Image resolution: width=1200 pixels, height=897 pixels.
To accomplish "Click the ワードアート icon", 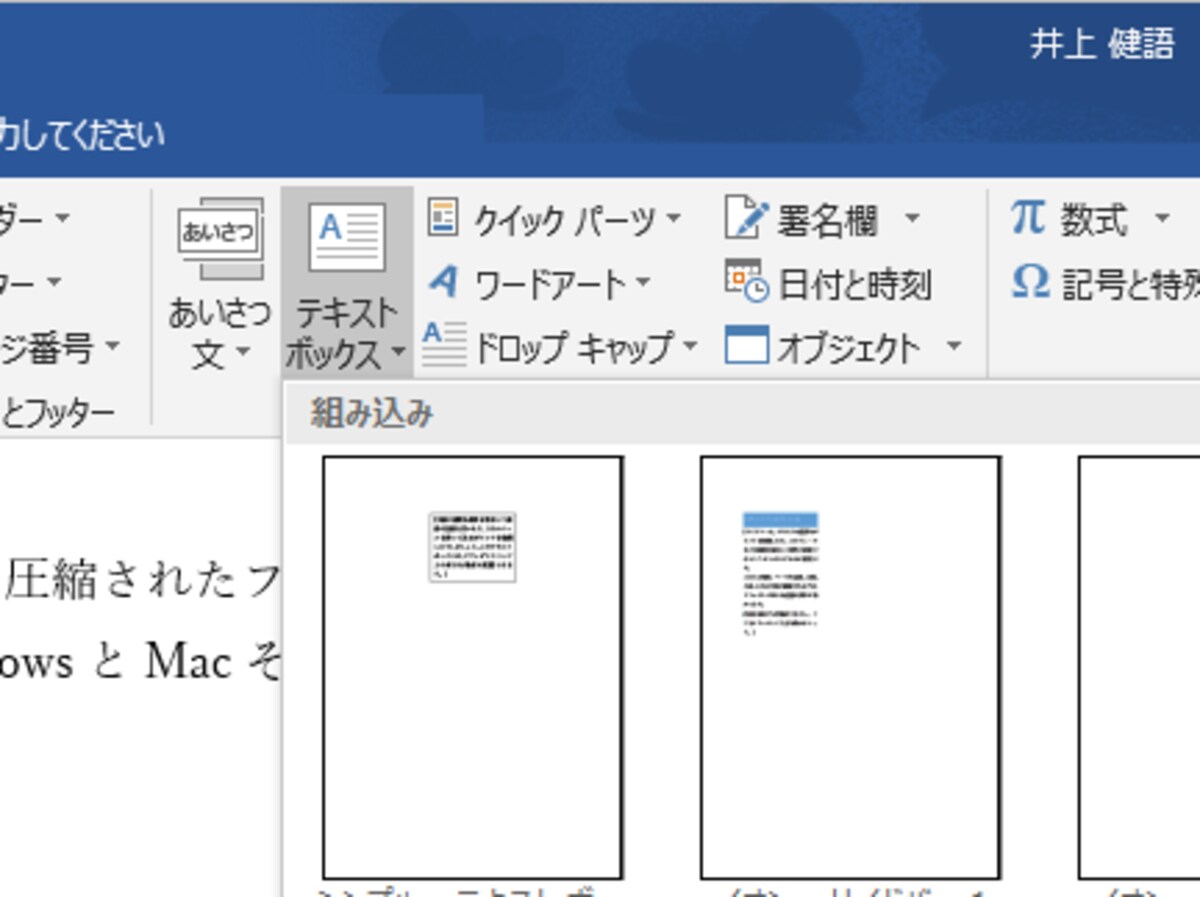I will click(442, 282).
